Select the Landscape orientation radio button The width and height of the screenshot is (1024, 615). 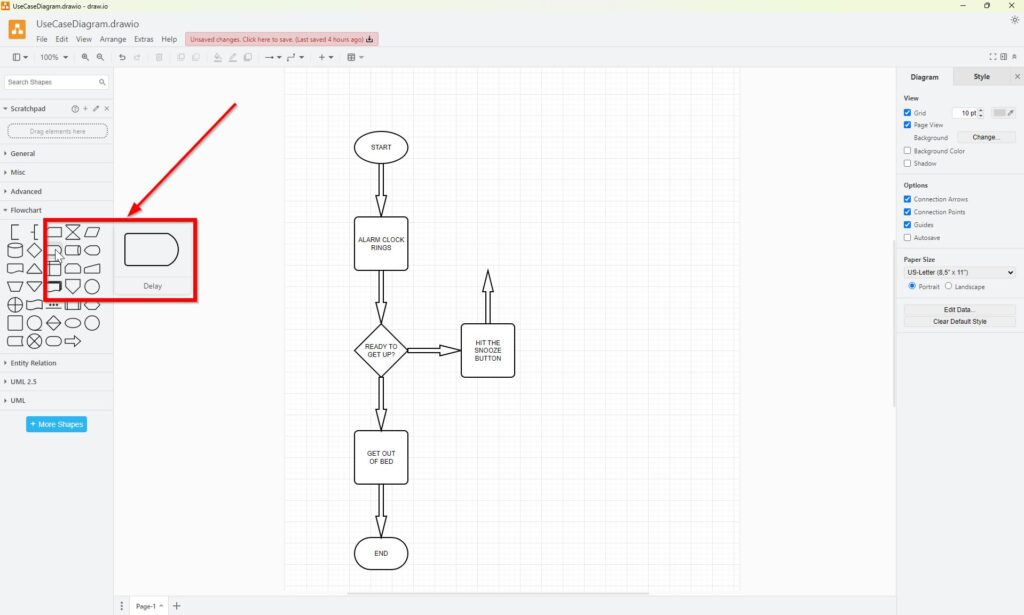tap(948, 286)
